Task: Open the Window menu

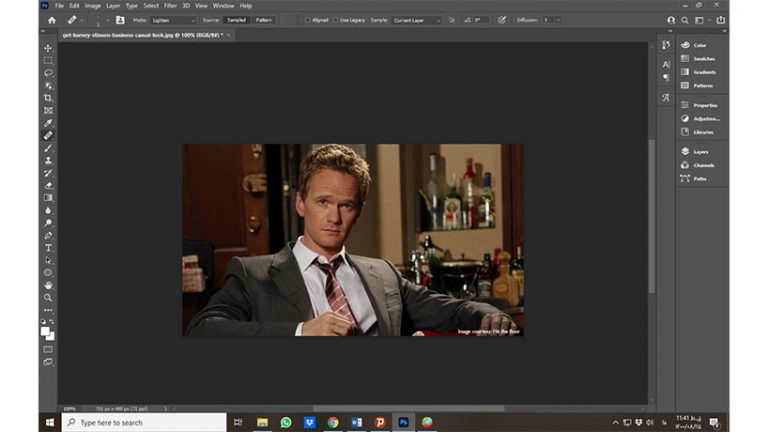Action: (223, 6)
